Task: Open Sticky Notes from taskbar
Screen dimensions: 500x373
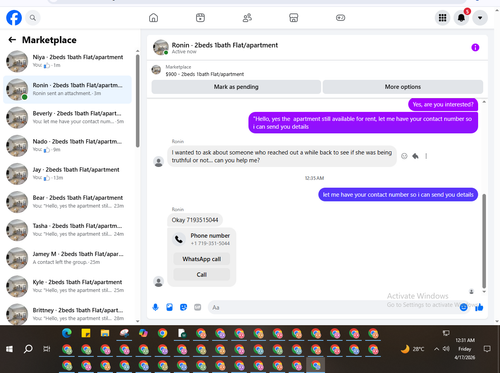Action: [x=86, y=333]
